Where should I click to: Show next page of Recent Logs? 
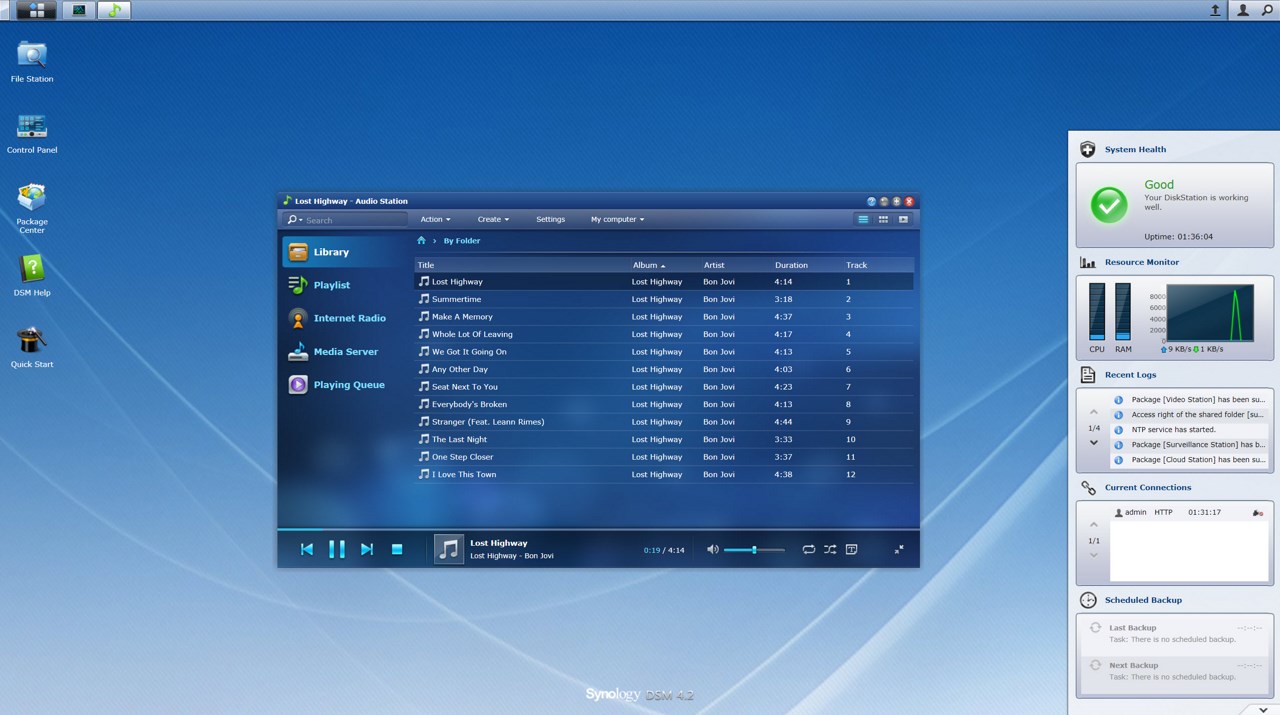[1093, 443]
